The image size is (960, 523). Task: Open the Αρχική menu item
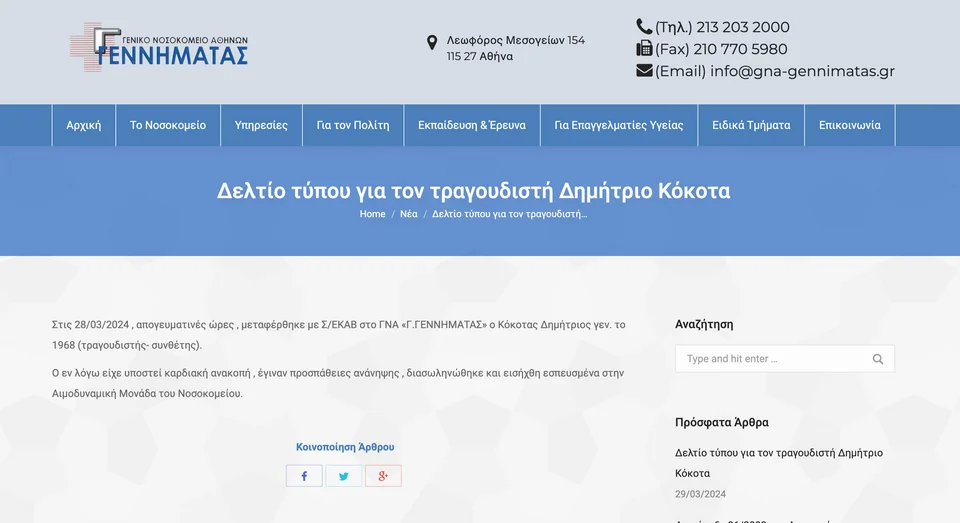[84, 125]
